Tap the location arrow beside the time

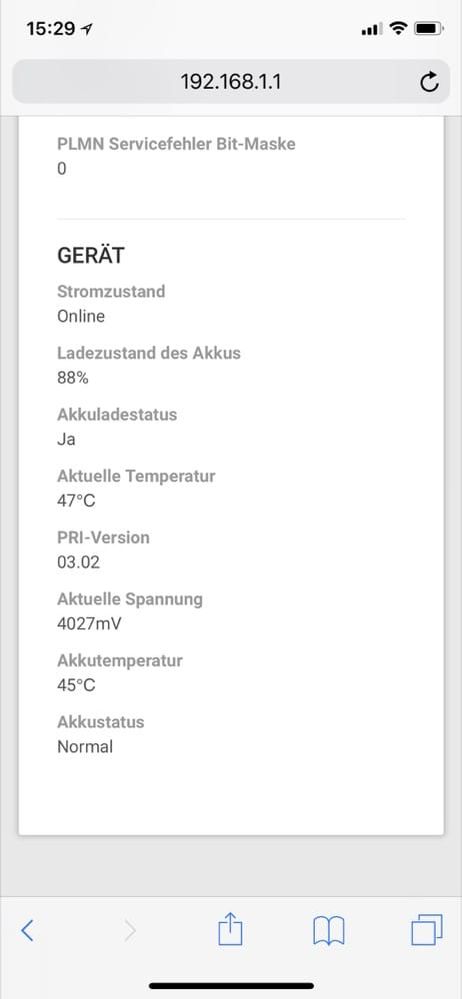pos(87,29)
